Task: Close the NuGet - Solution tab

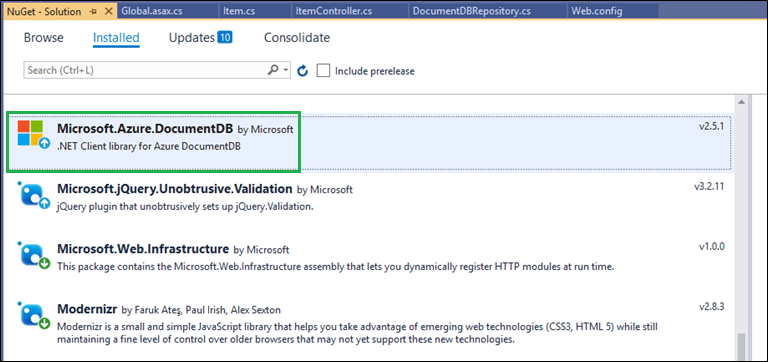Action: click(x=109, y=11)
